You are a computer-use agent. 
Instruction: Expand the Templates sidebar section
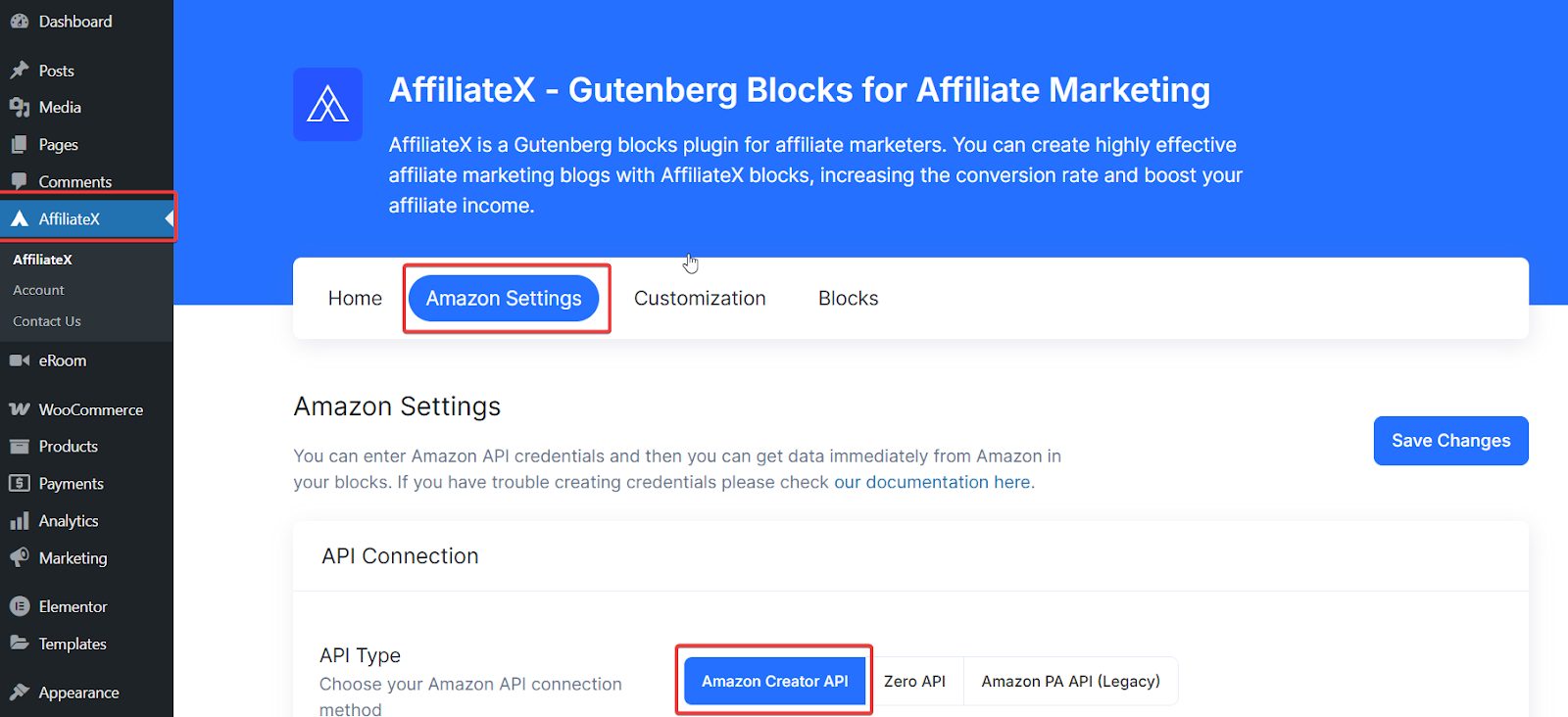pos(73,644)
